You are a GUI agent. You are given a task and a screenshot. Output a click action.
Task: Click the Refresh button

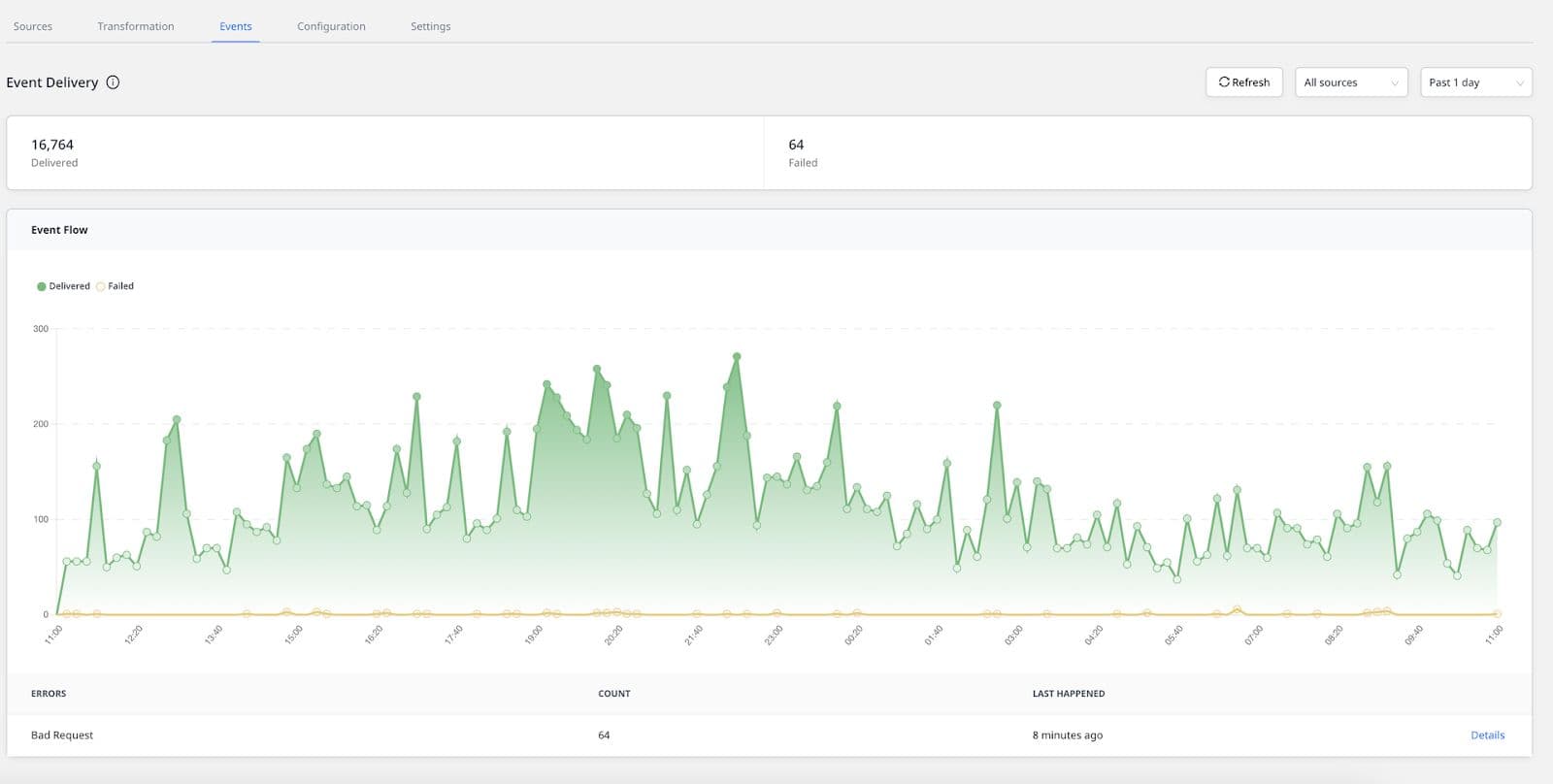(1243, 82)
